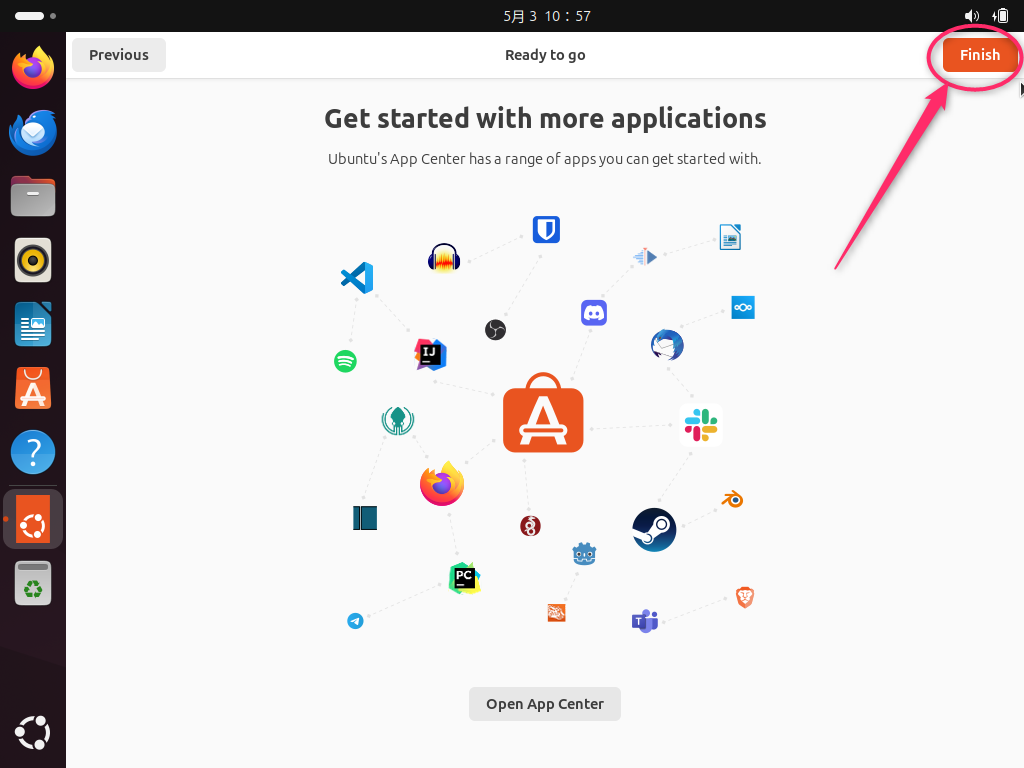This screenshot has height=768, width=1024.
Task: Click the Slack icon
Action: click(701, 425)
